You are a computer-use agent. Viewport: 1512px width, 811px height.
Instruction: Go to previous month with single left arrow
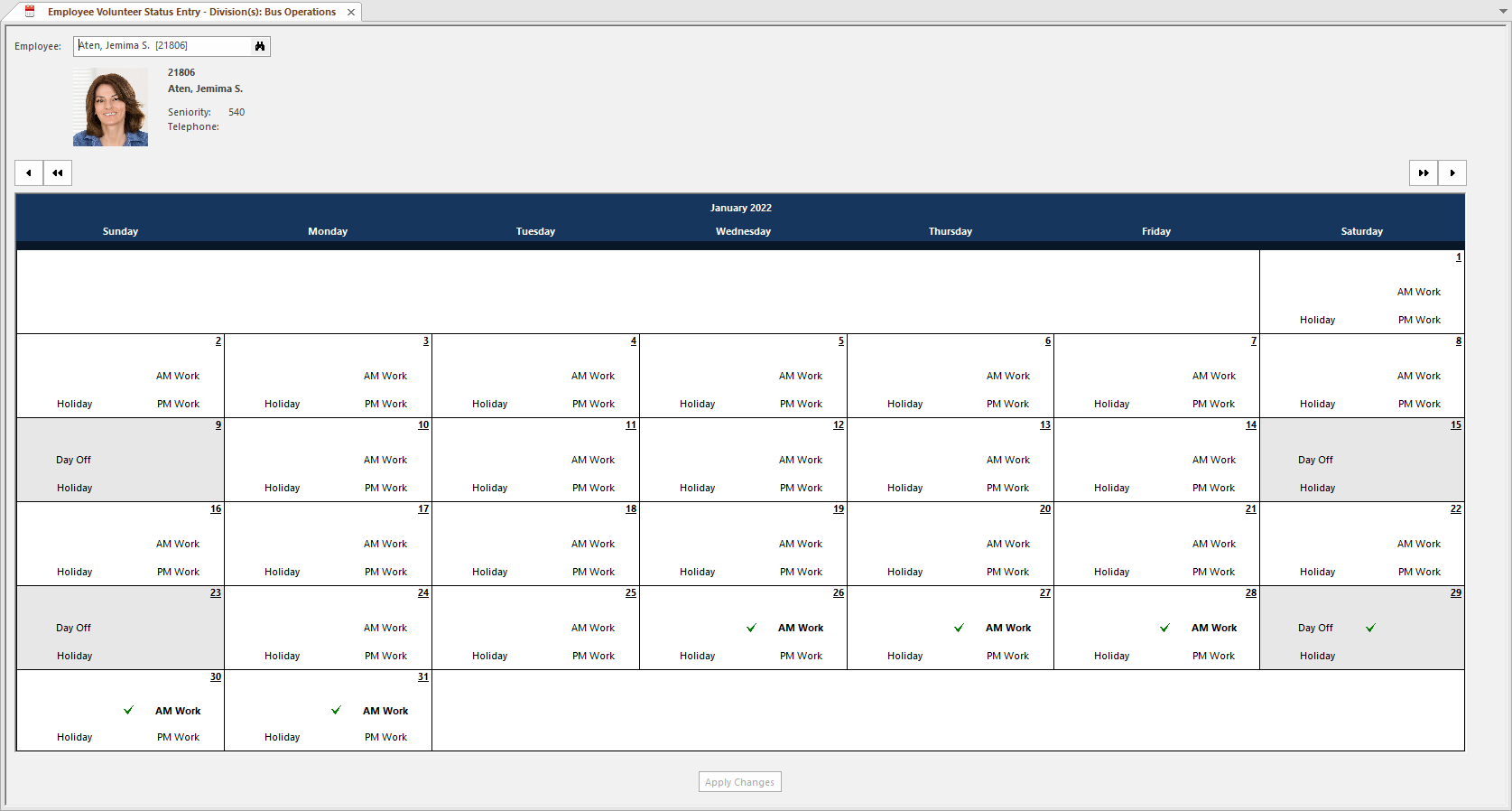click(x=29, y=173)
